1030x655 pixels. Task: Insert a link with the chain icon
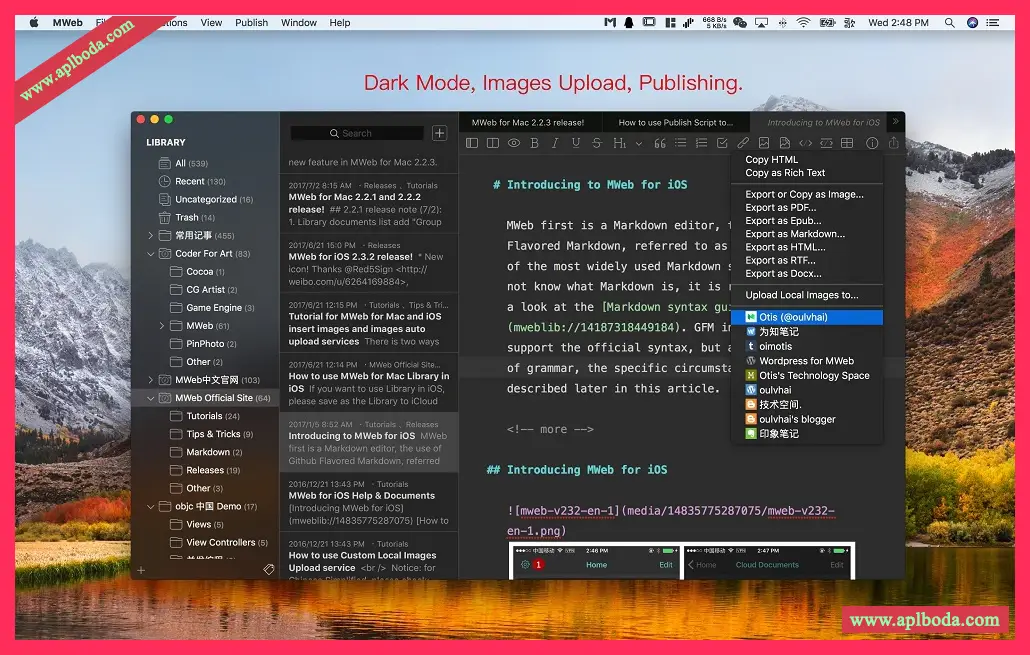(x=743, y=144)
